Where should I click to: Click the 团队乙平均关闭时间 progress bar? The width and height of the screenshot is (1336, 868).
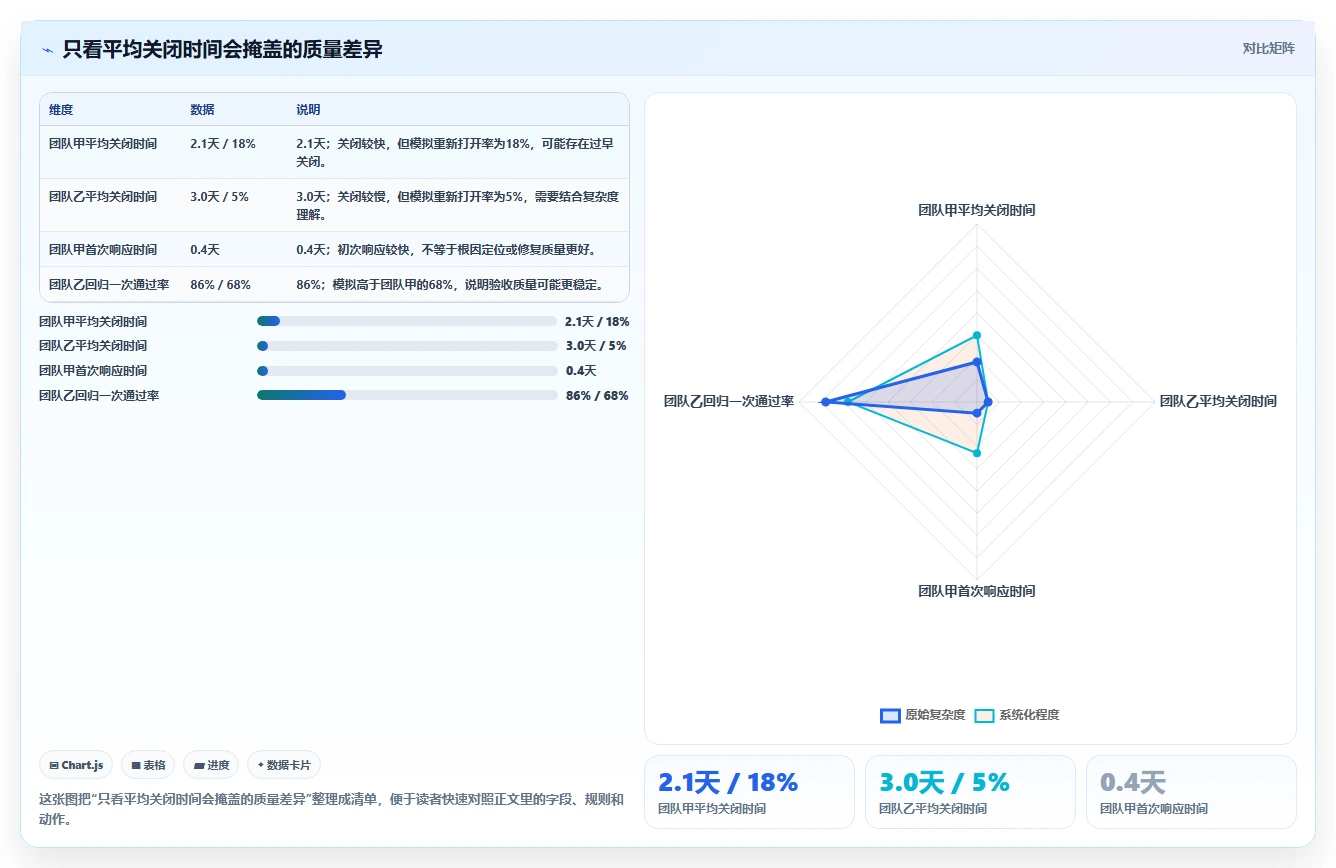tap(407, 346)
